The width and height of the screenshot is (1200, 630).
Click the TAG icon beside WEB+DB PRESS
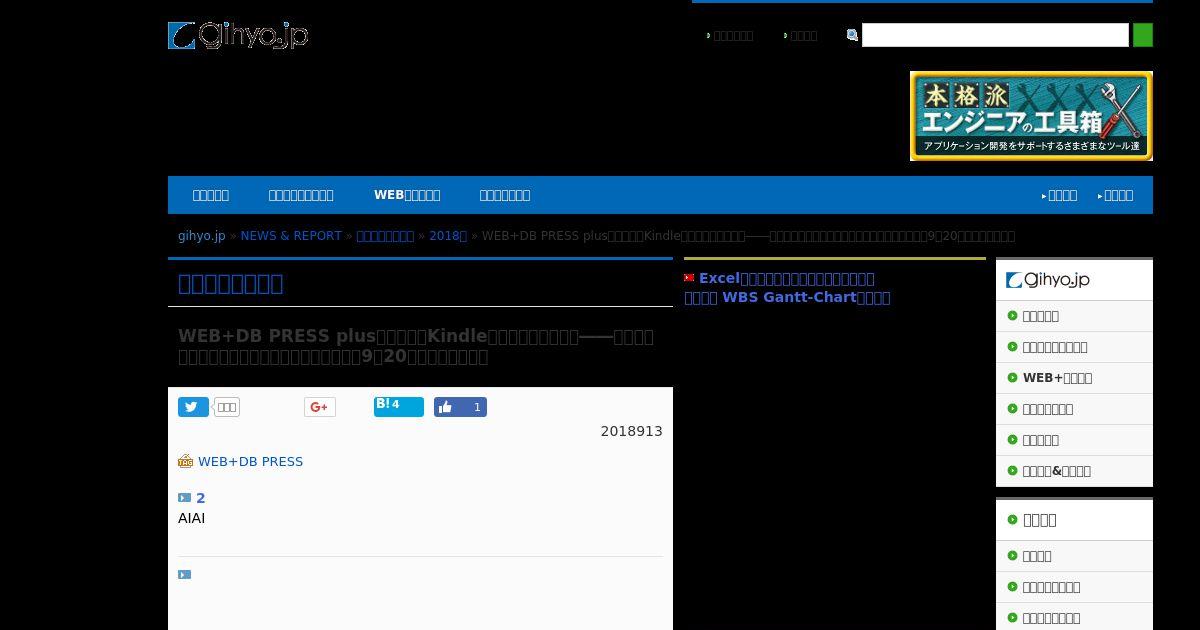[x=185, y=461]
